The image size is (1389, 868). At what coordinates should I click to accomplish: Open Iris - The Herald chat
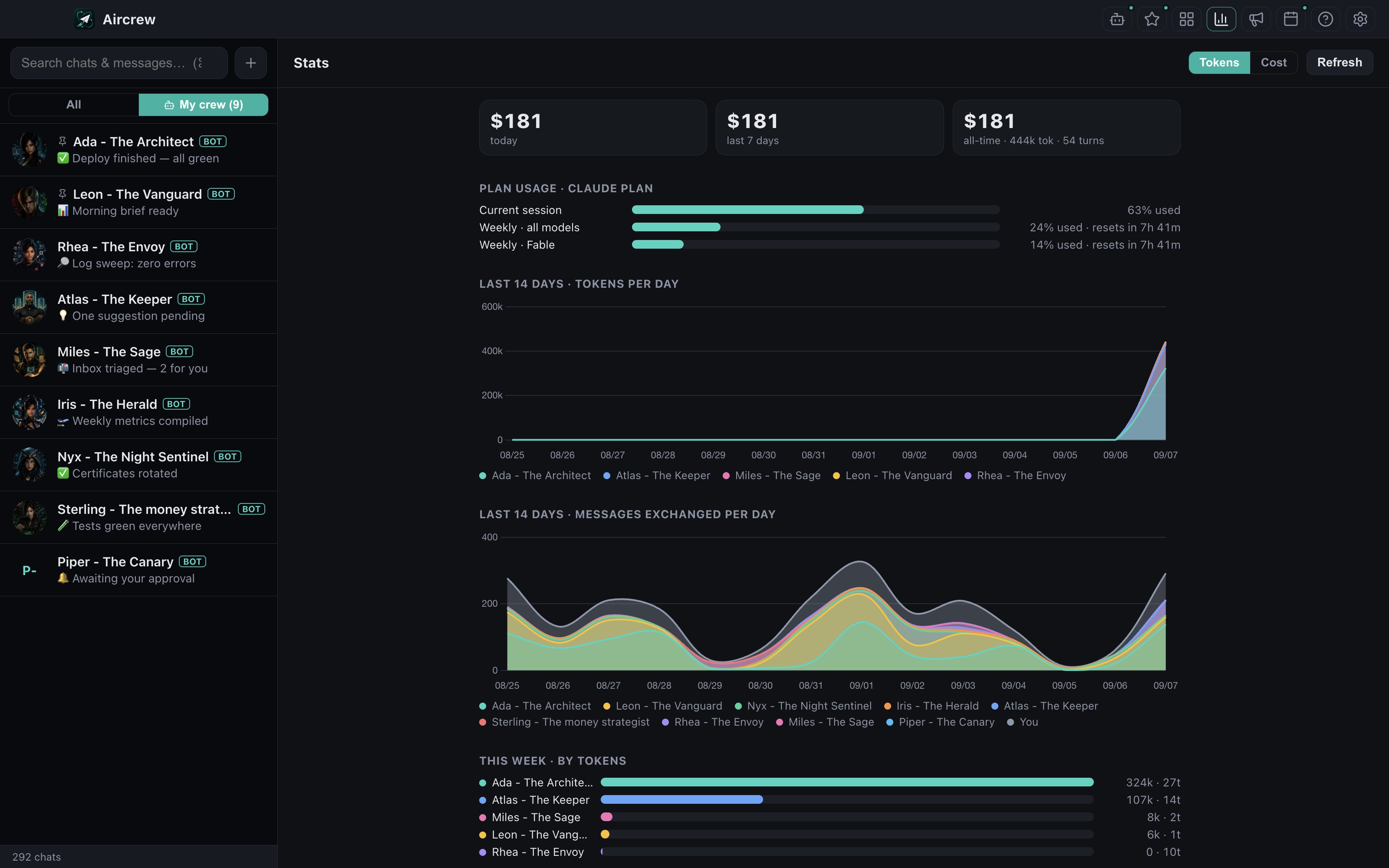tap(138, 412)
